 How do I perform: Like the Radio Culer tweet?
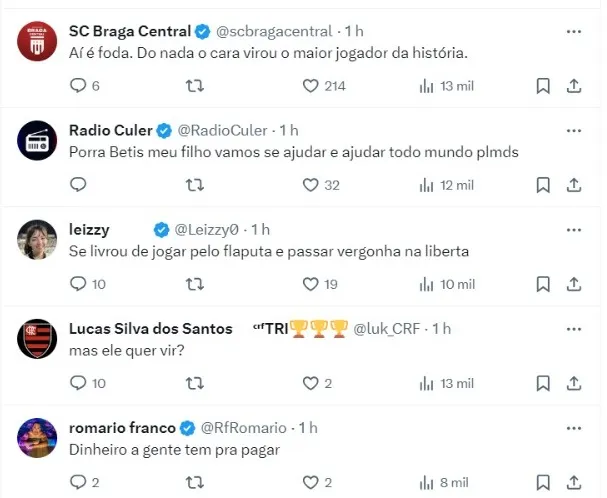310,185
